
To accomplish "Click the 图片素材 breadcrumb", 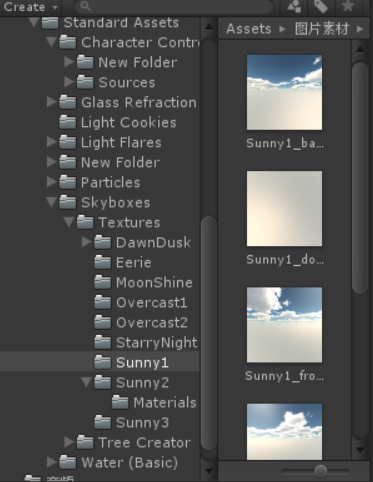I will pyautogui.click(x=322, y=29).
